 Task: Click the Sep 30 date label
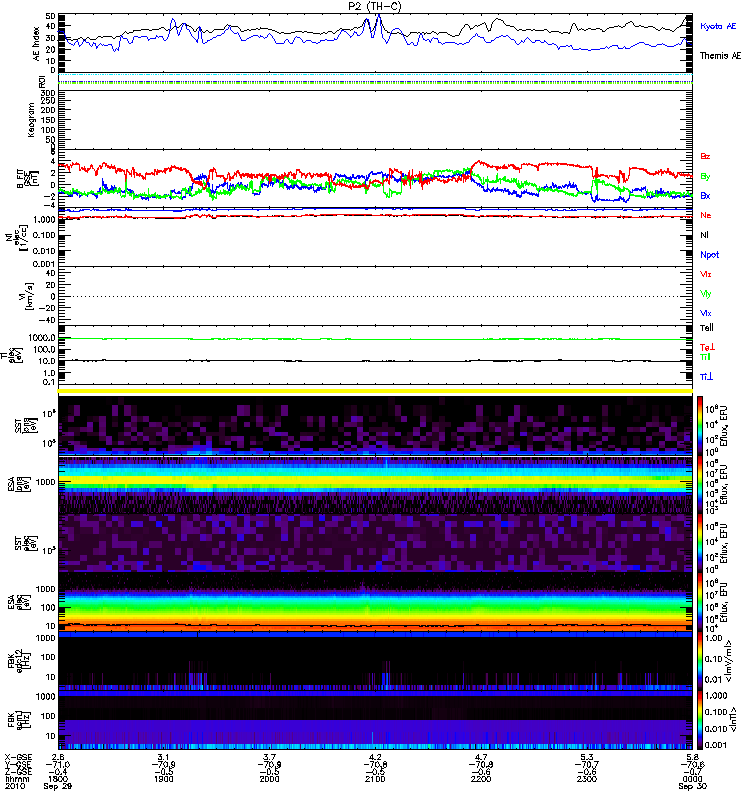(692, 786)
